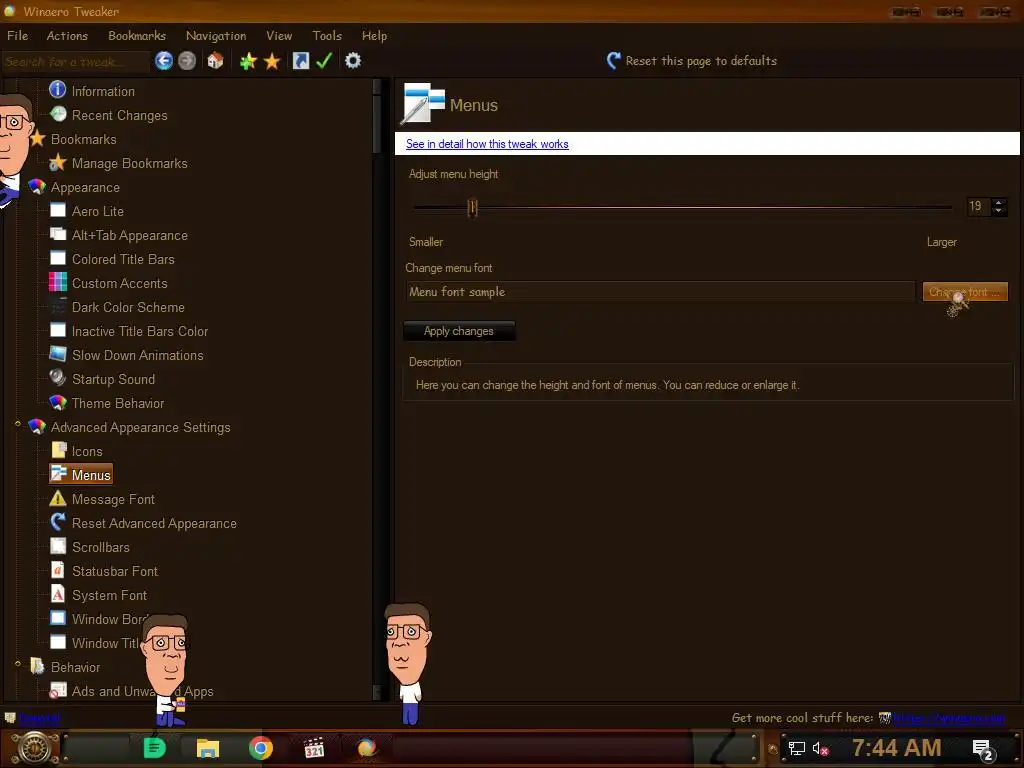Click the Slow Down Animations icon

point(58,354)
